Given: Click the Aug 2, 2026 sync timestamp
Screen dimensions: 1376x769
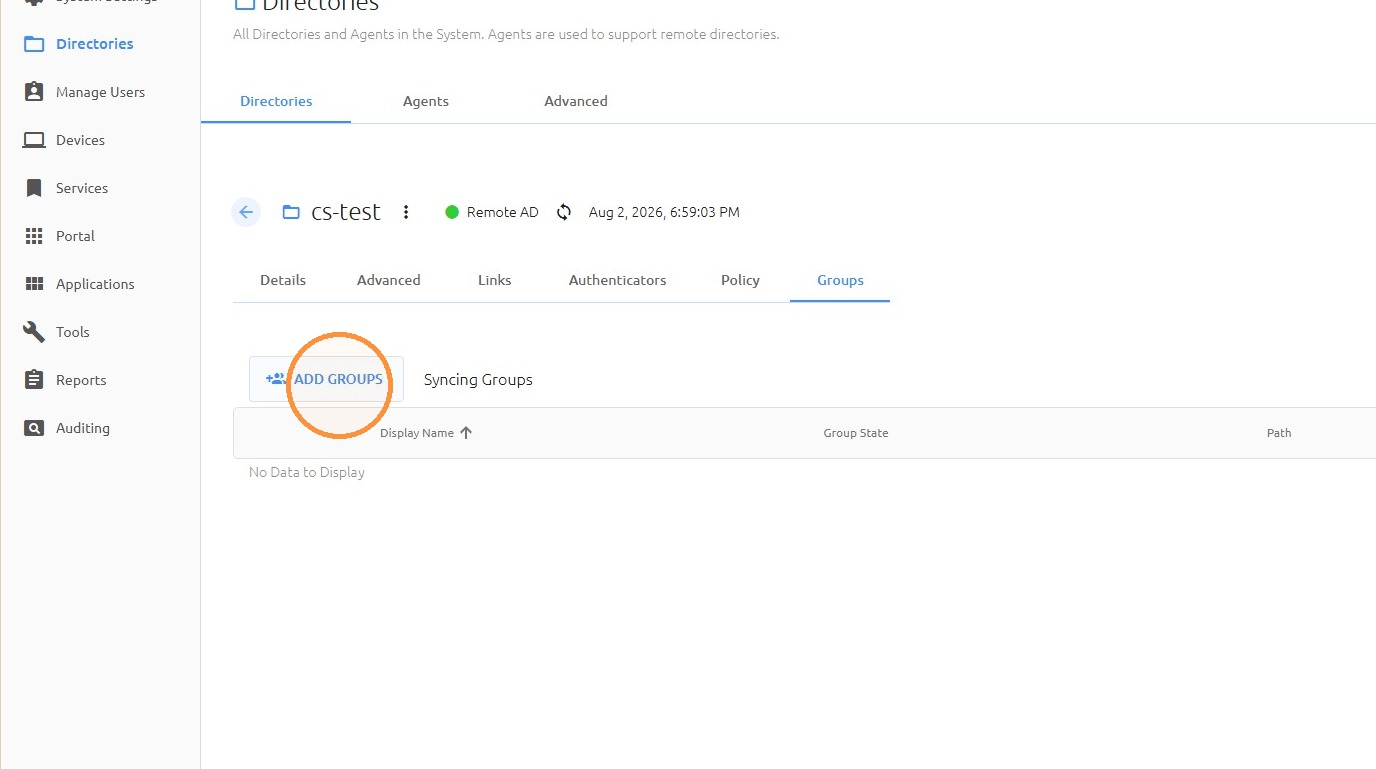Looking at the screenshot, I should tap(664, 212).
